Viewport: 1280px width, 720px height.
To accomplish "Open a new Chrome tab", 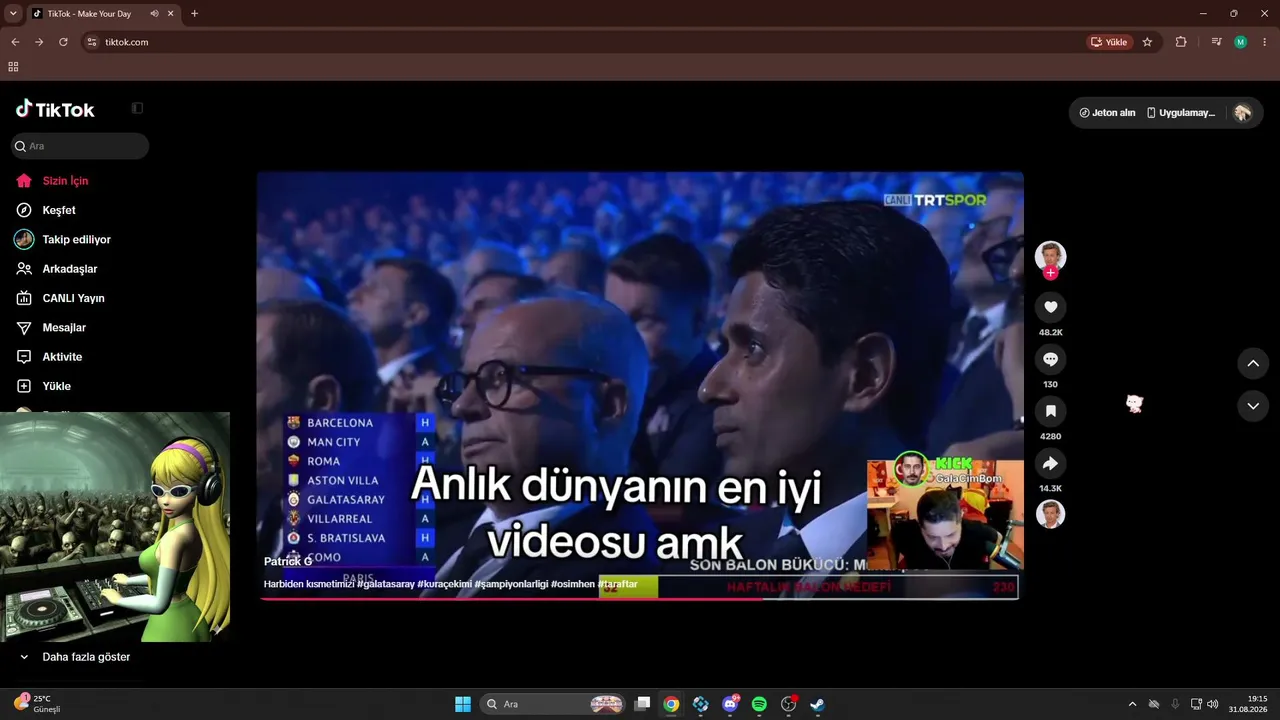I will click(194, 14).
